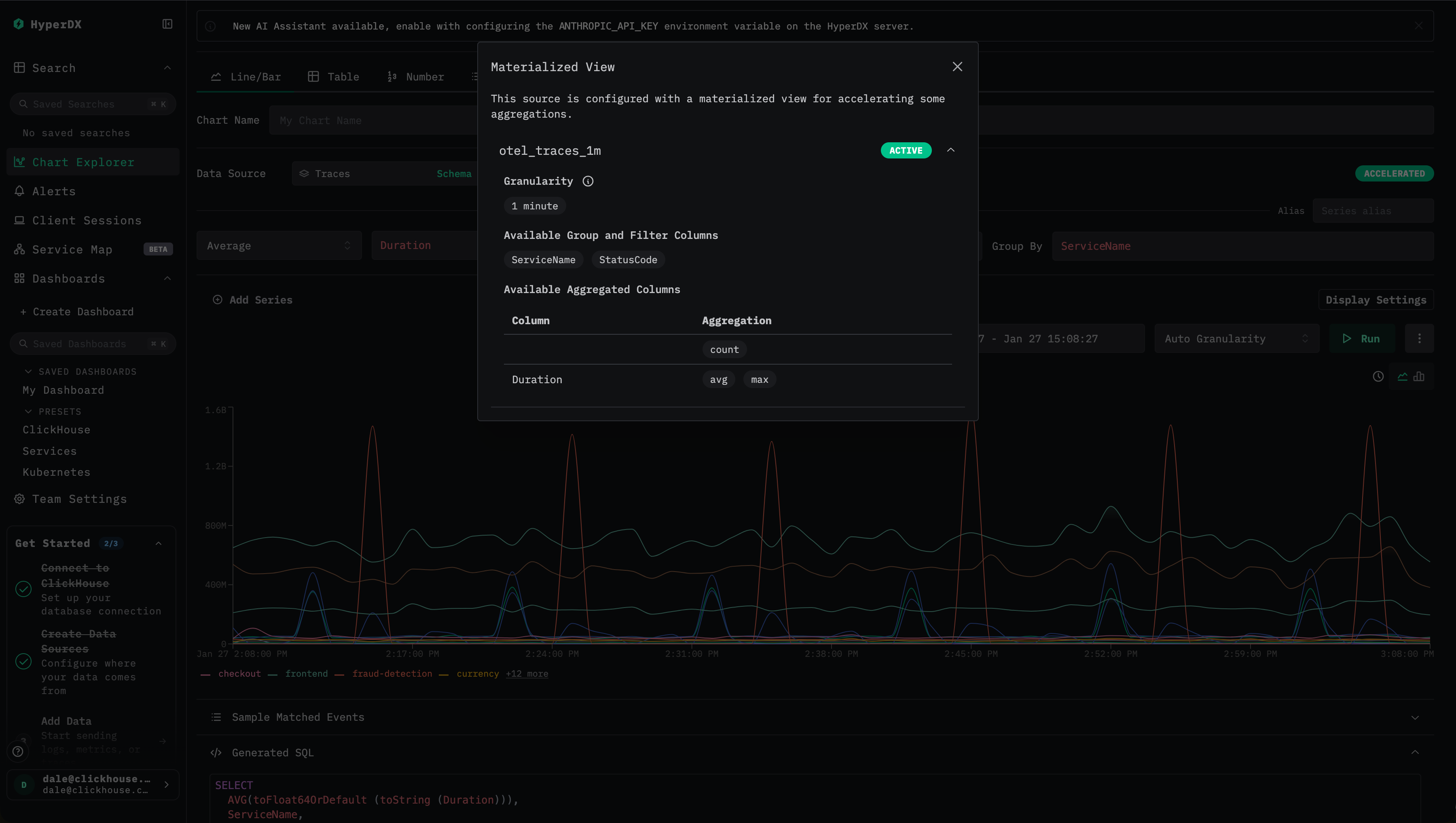Image resolution: width=1456 pixels, height=823 pixels.
Task: Click the +12 more legend link
Action: click(527, 674)
